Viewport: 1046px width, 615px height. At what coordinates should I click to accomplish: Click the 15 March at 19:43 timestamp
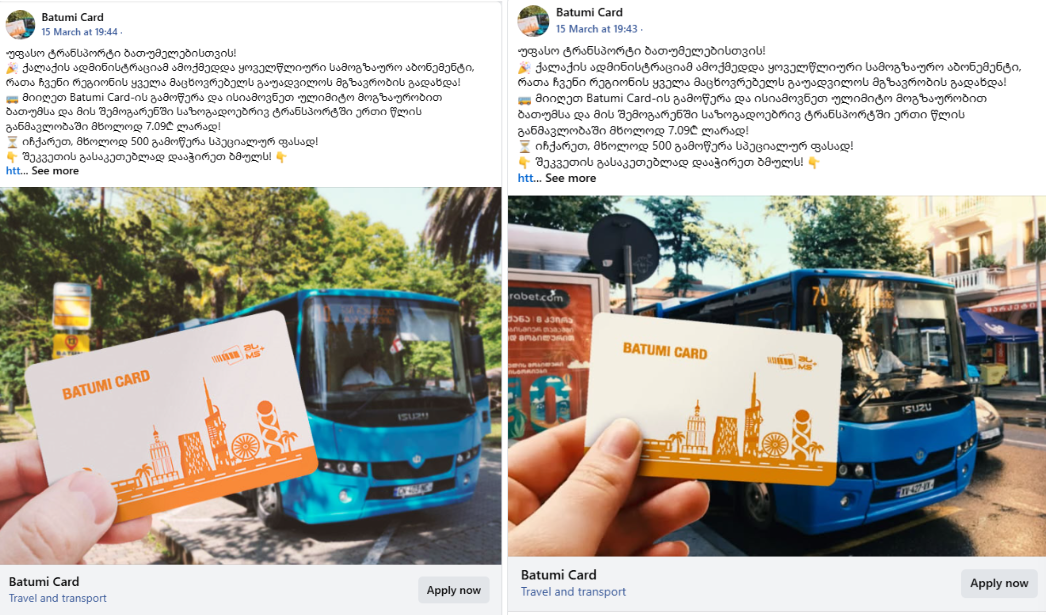pyautogui.click(x=596, y=29)
